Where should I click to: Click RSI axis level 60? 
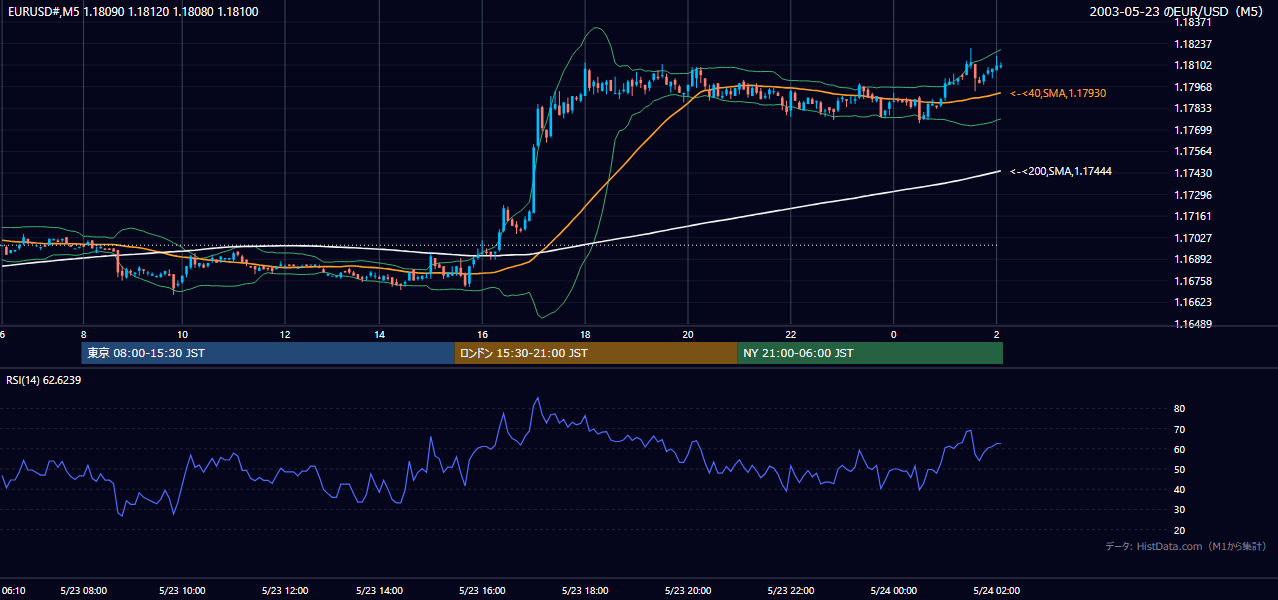tap(1179, 449)
